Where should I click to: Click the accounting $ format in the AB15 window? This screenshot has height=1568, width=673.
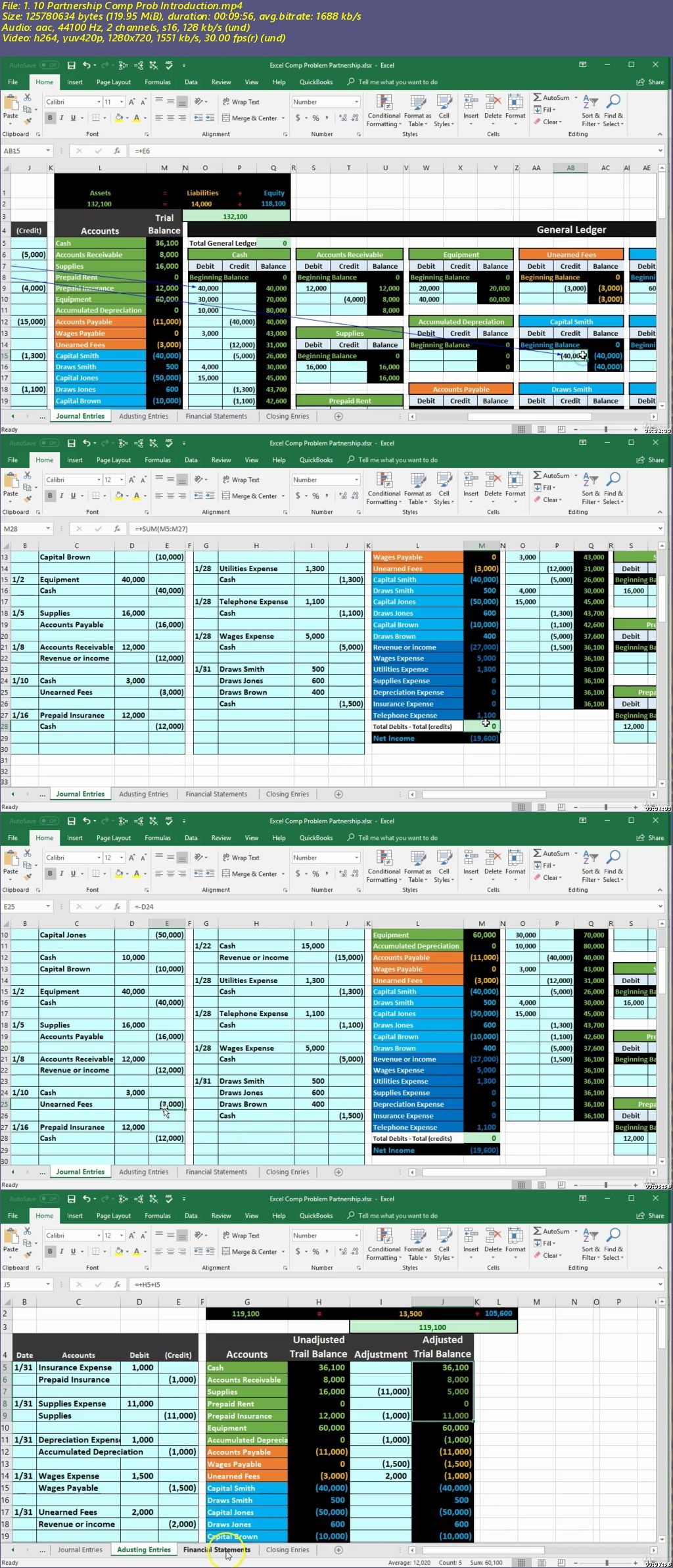[298, 118]
